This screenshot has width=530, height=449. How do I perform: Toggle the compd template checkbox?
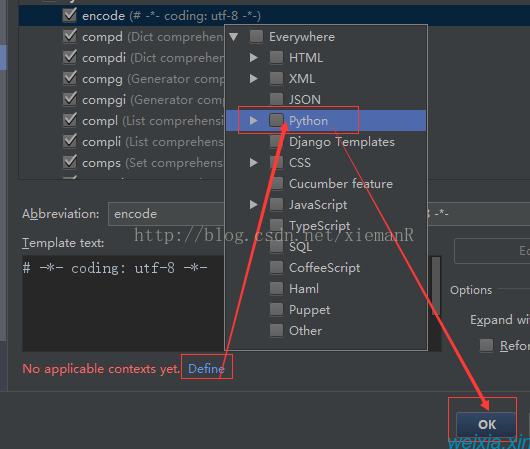point(70,36)
